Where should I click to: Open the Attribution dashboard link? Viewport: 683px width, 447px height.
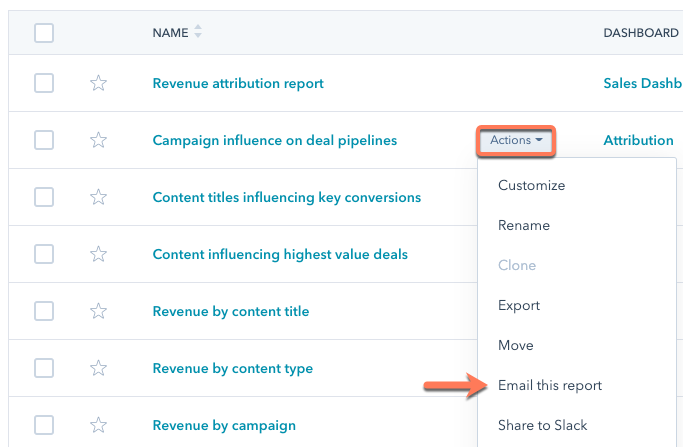(638, 141)
